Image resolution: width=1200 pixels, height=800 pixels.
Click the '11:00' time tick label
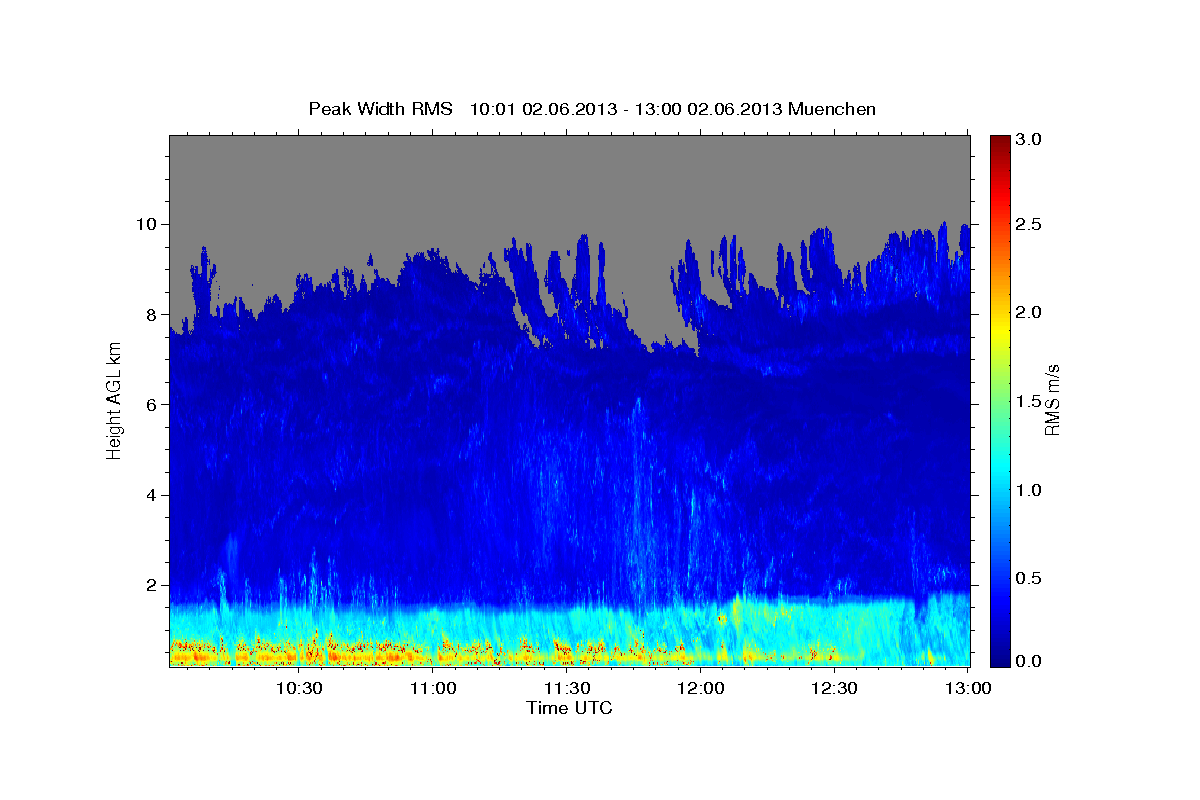click(x=433, y=688)
